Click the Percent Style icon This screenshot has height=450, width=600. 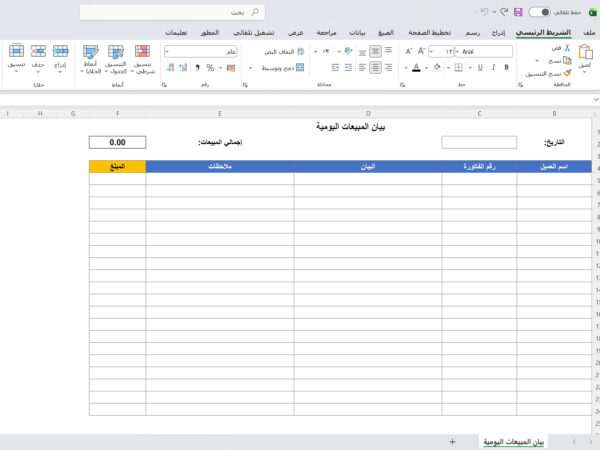(x=211, y=68)
